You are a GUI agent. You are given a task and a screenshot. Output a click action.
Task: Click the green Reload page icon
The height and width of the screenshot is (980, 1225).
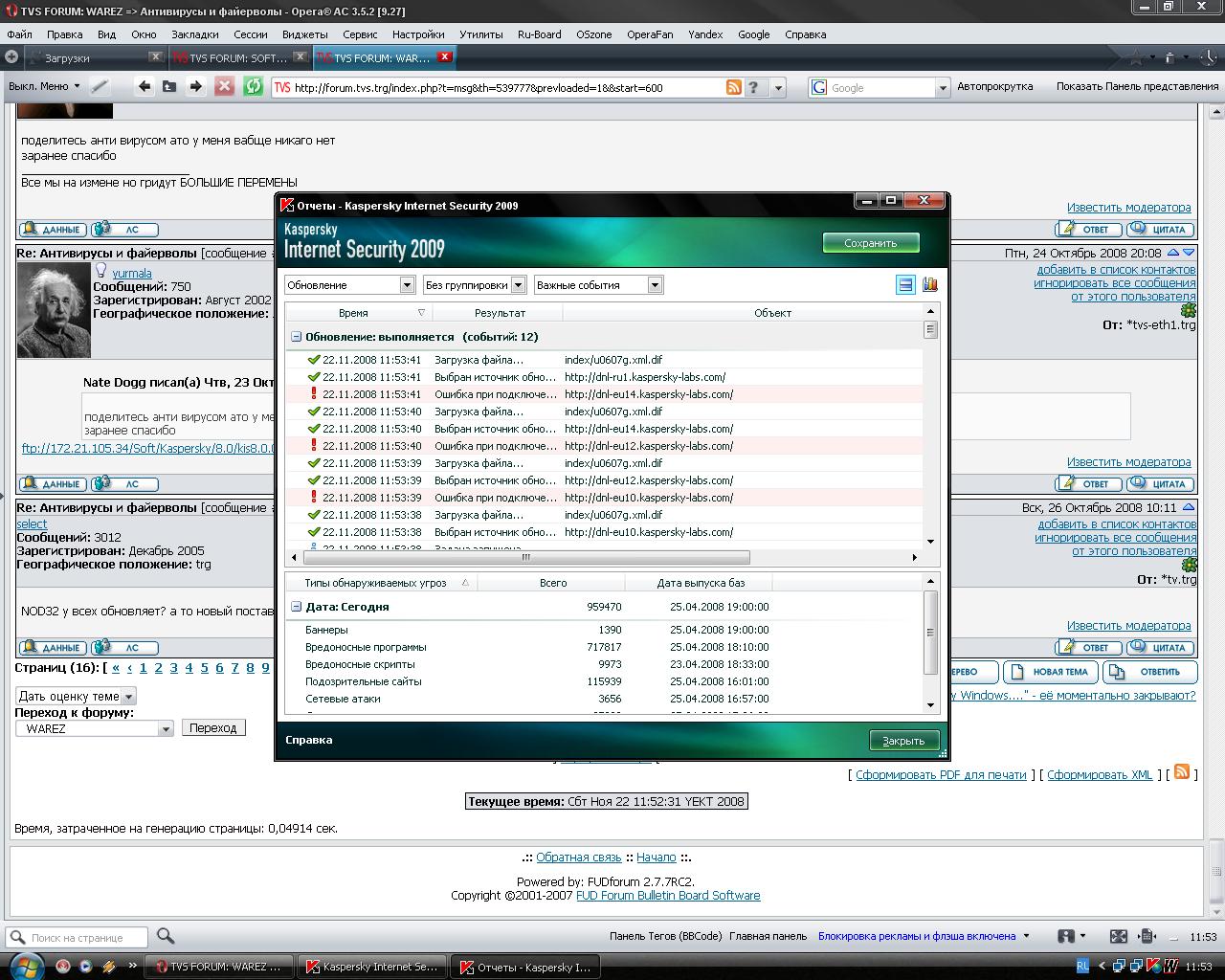(x=253, y=87)
